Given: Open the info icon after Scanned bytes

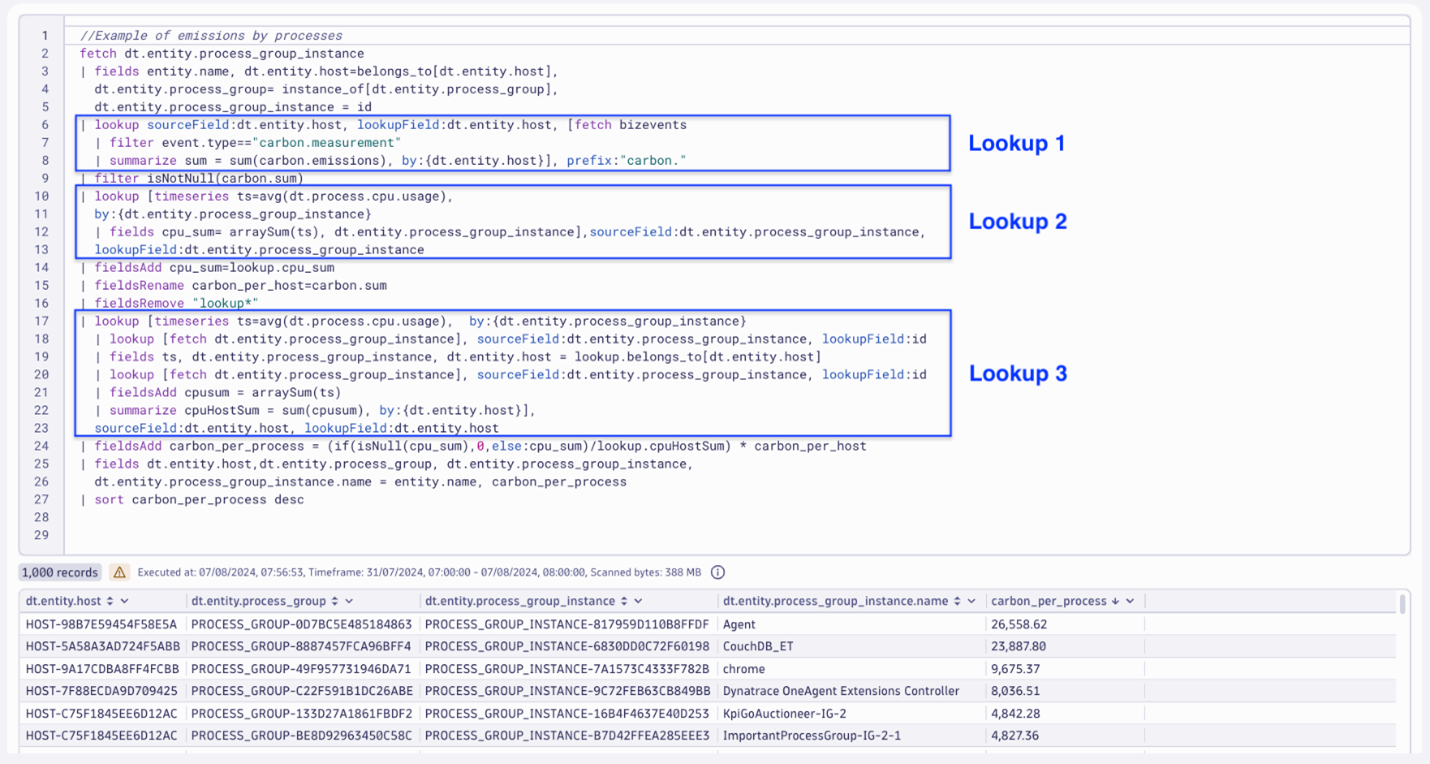Looking at the screenshot, I should 718,571.
